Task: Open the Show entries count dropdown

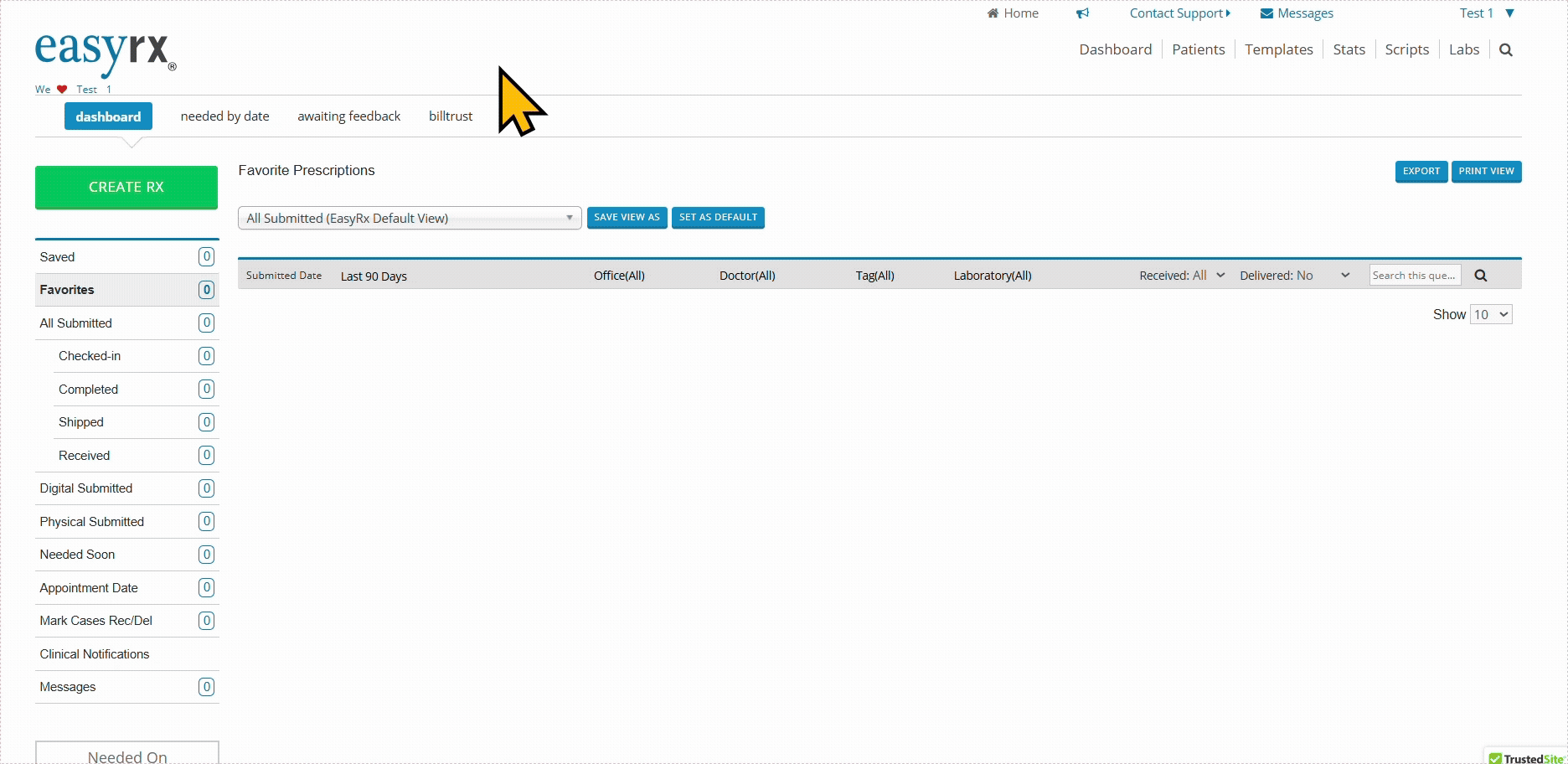Action: point(1491,315)
